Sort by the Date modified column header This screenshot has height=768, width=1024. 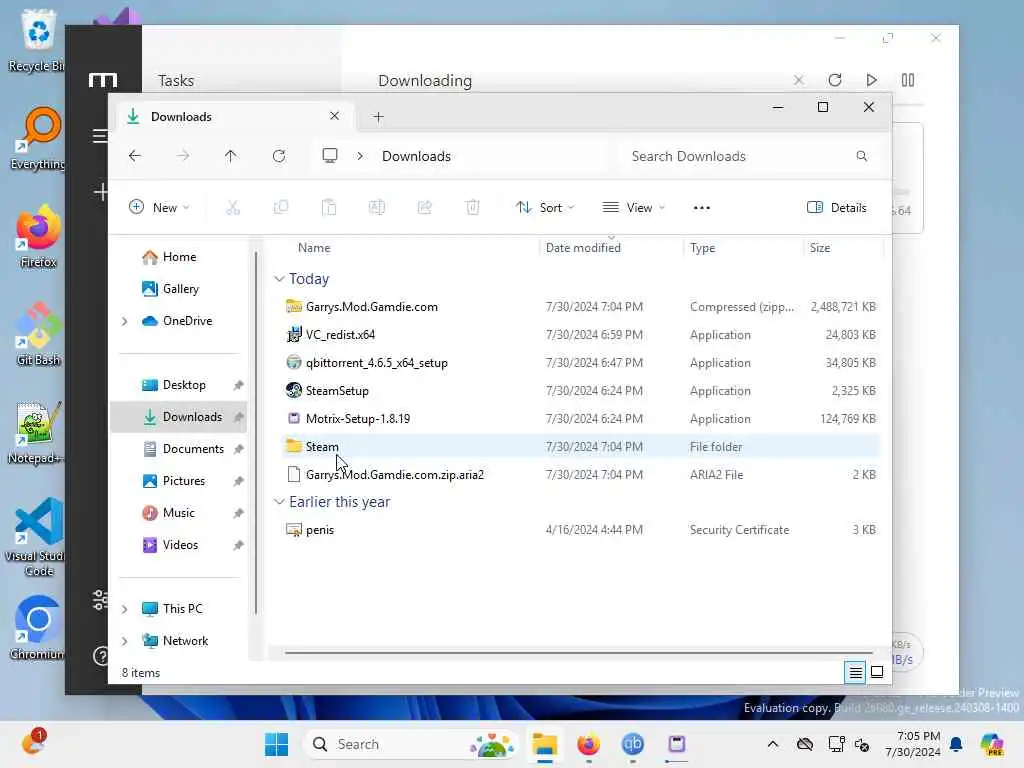pos(583,248)
